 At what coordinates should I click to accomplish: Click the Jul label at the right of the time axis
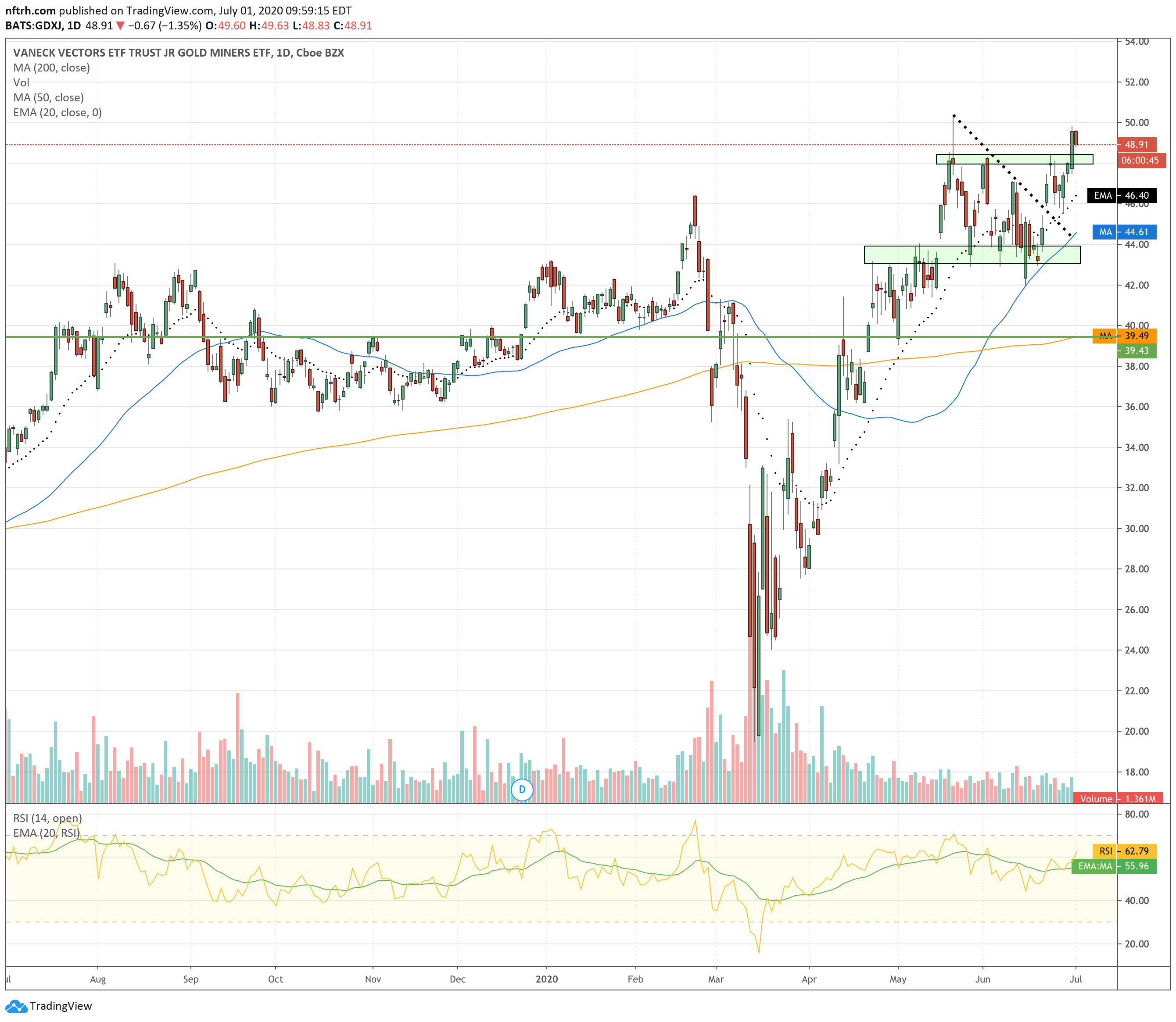(1076, 979)
